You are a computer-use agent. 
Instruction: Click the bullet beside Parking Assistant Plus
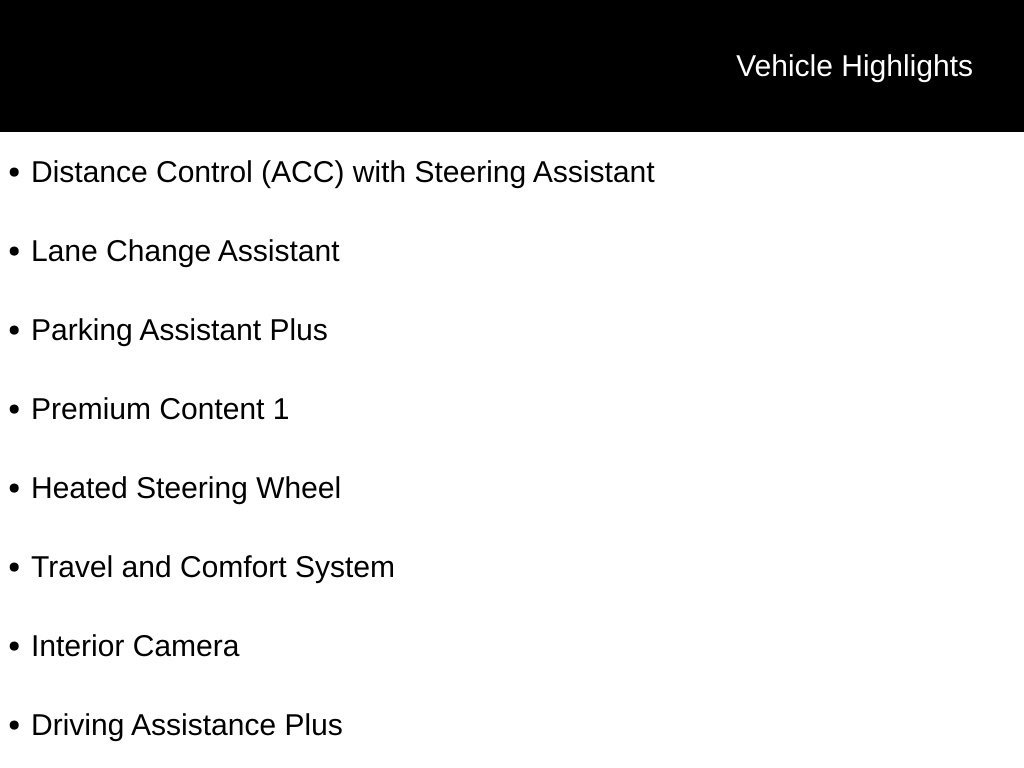point(14,331)
